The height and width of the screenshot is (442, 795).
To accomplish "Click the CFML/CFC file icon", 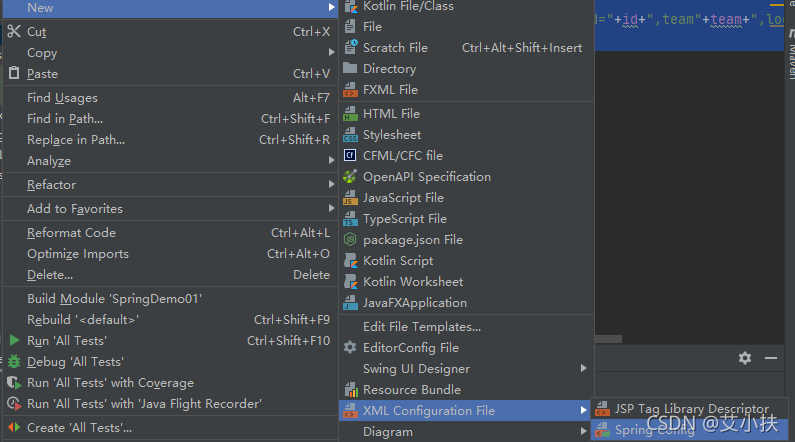I will [350, 155].
